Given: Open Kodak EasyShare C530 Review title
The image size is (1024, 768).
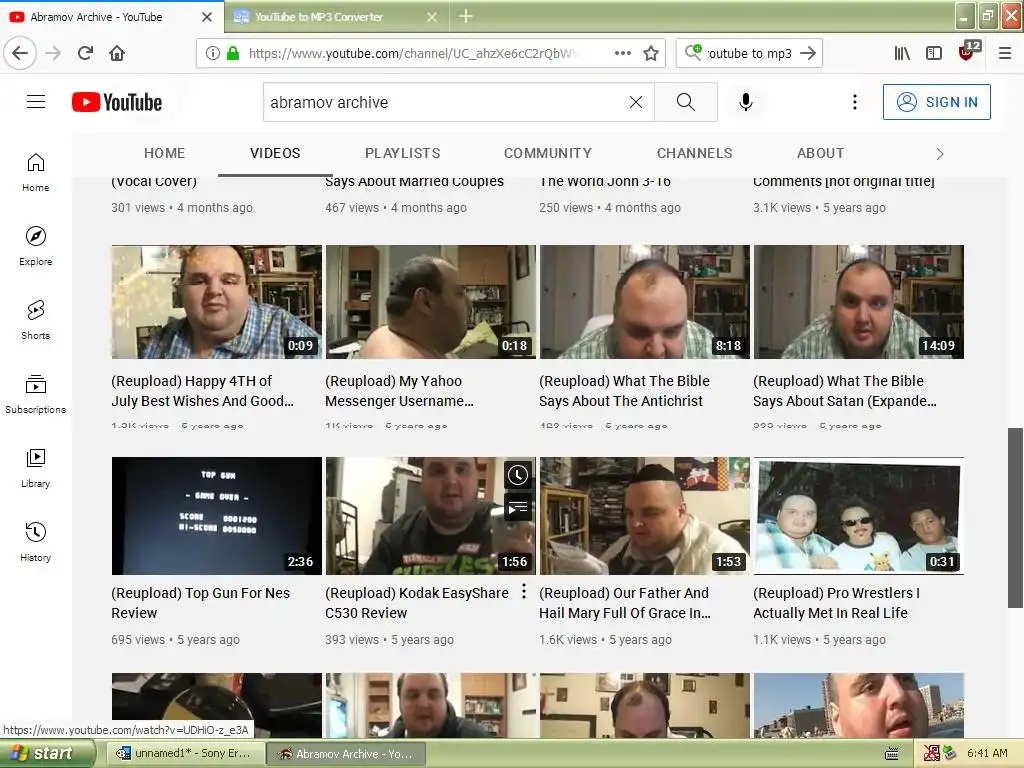Looking at the screenshot, I should [417, 603].
